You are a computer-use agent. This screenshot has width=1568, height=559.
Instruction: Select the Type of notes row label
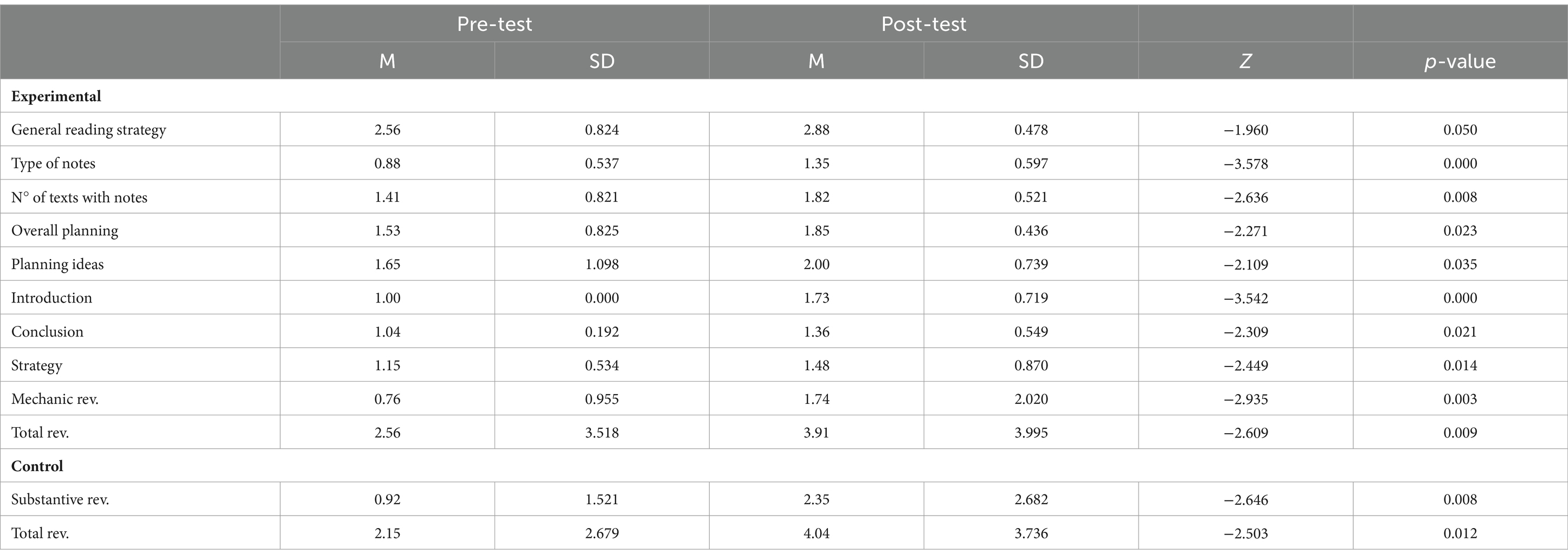pyautogui.click(x=53, y=163)
